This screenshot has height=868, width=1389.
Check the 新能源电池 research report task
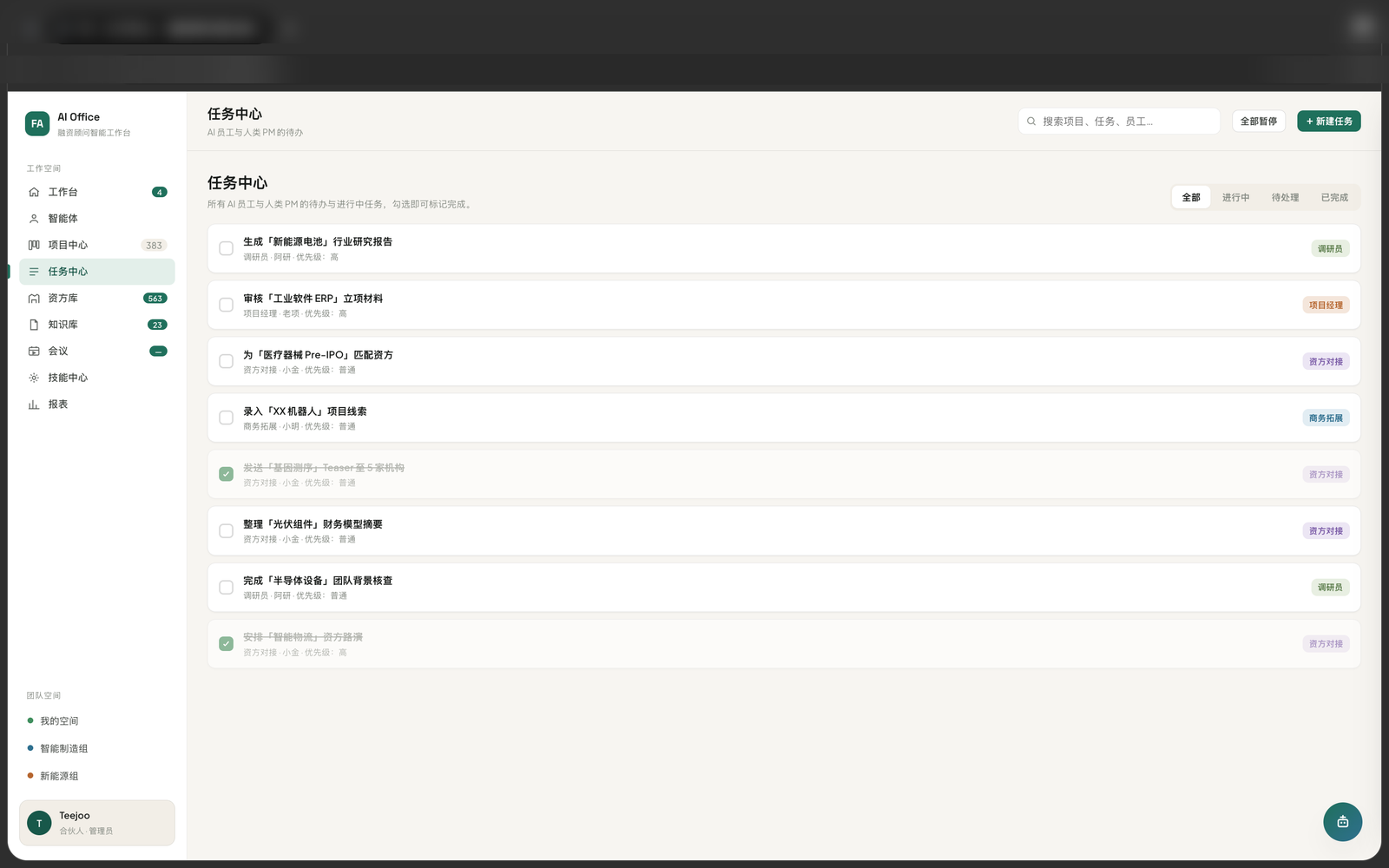click(226, 248)
